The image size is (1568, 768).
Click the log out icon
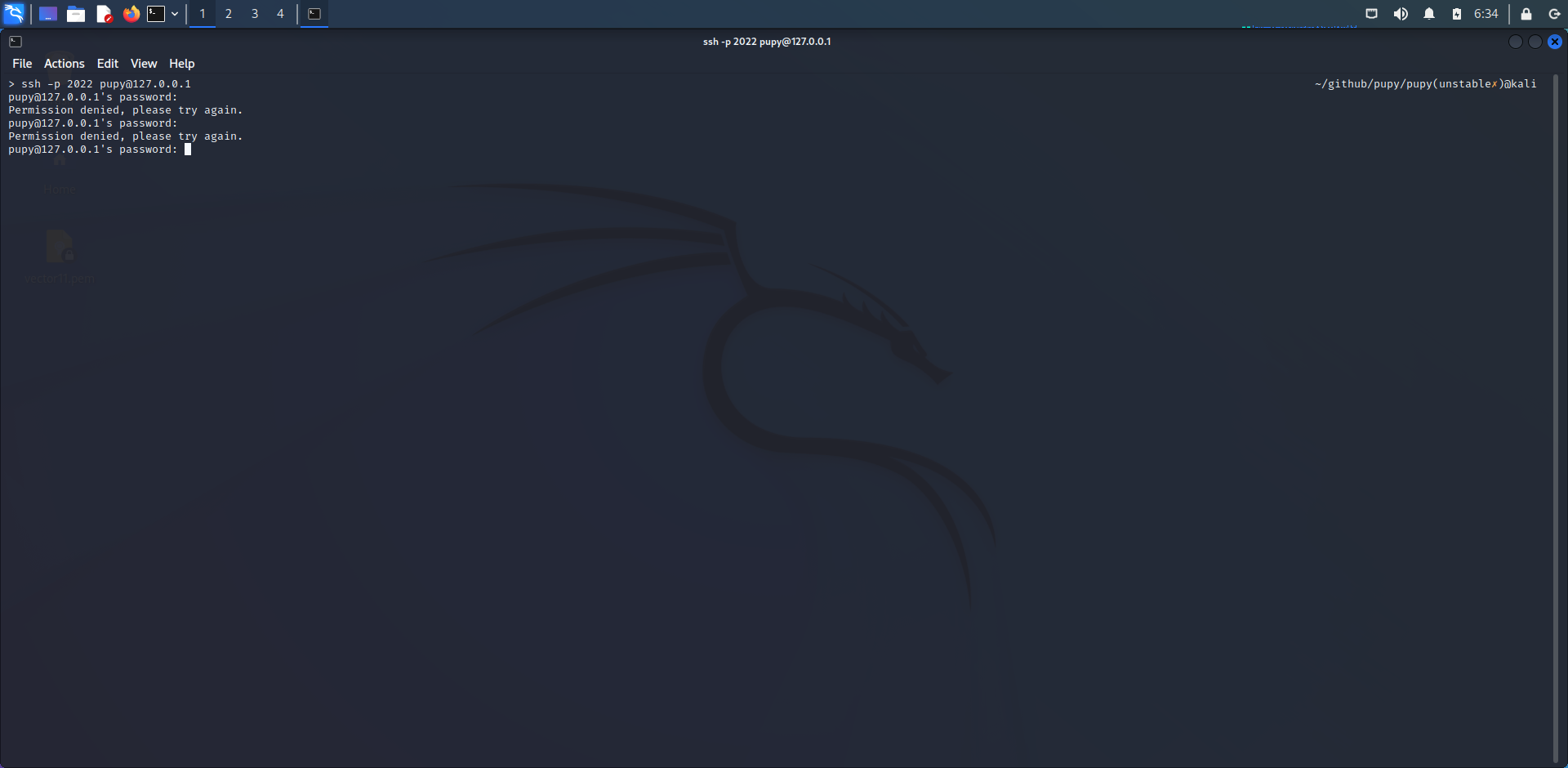[1555, 14]
